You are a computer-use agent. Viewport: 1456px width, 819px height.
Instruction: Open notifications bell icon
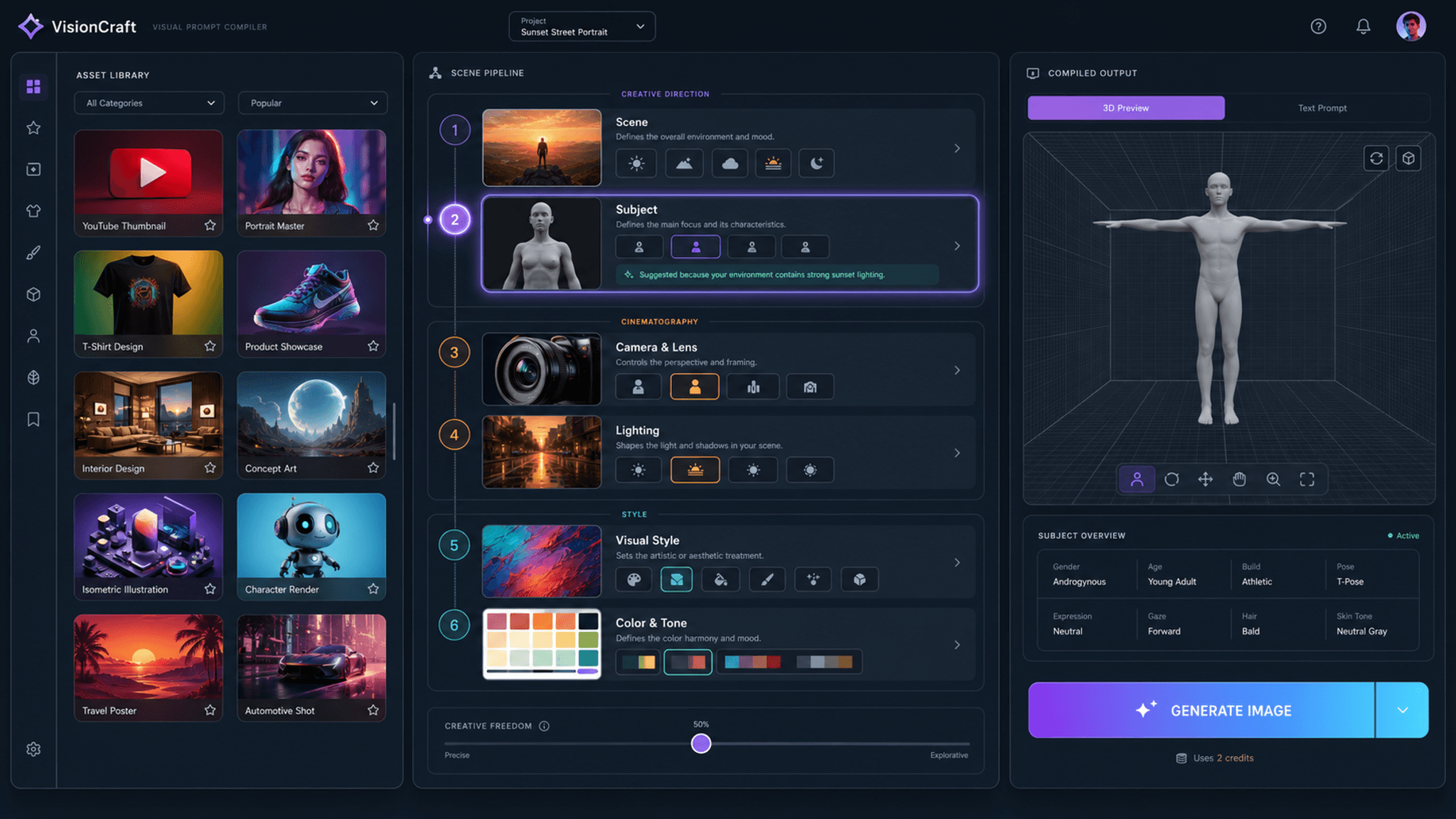click(x=1363, y=26)
